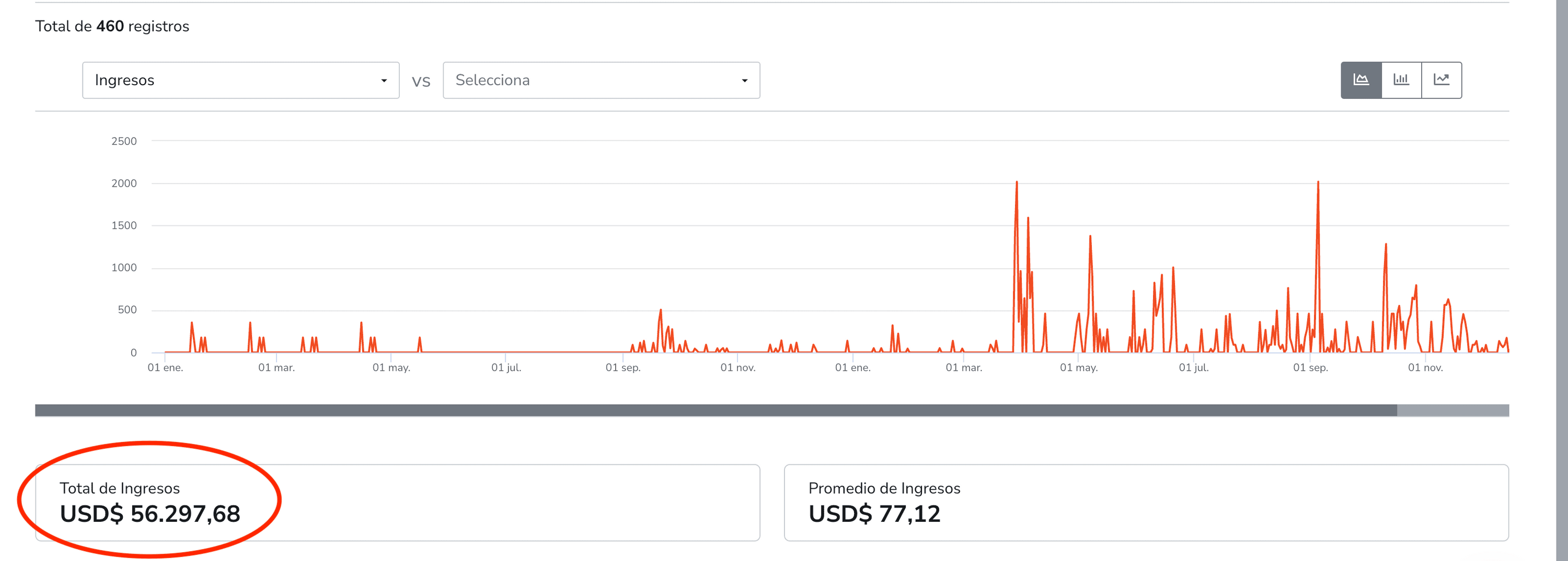Open the Selecciona comparison dropdown
1568x561 pixels.
point(601,80)
